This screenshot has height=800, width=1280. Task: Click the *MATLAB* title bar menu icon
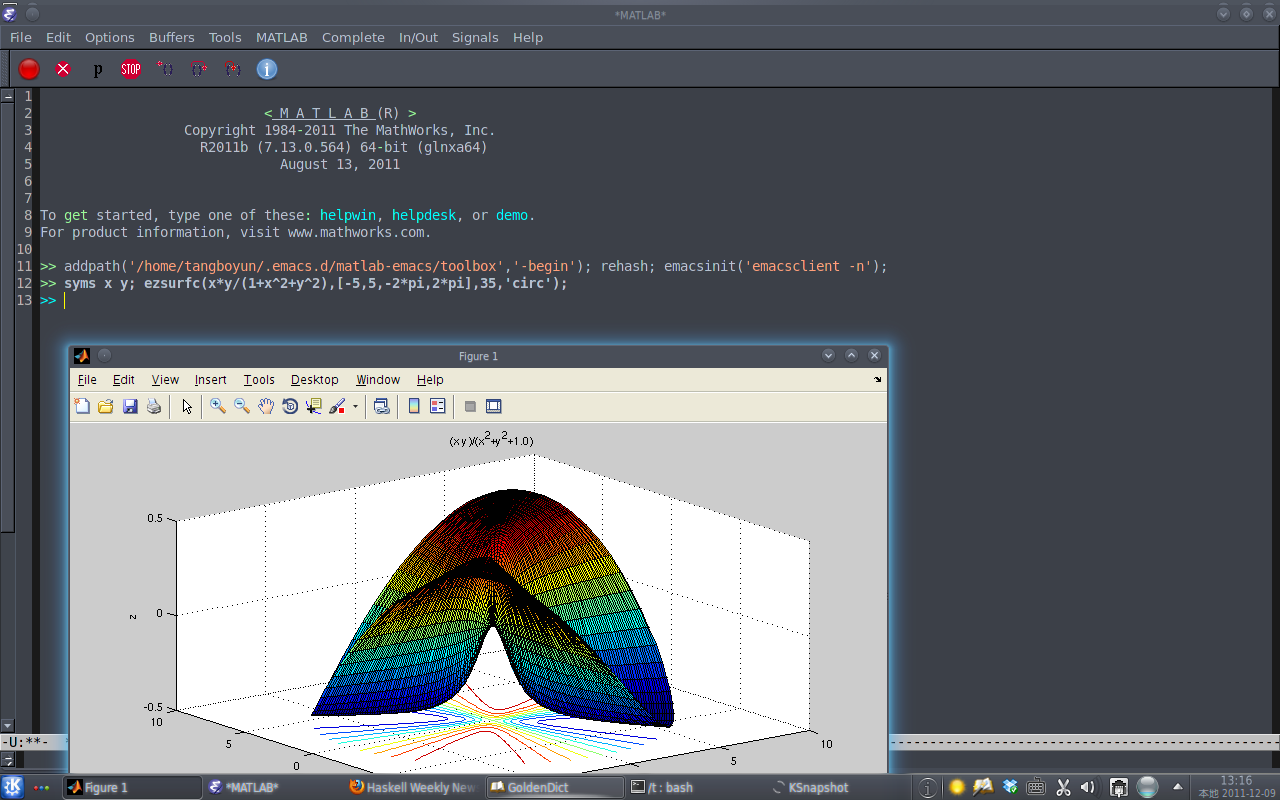pos(10,14)
